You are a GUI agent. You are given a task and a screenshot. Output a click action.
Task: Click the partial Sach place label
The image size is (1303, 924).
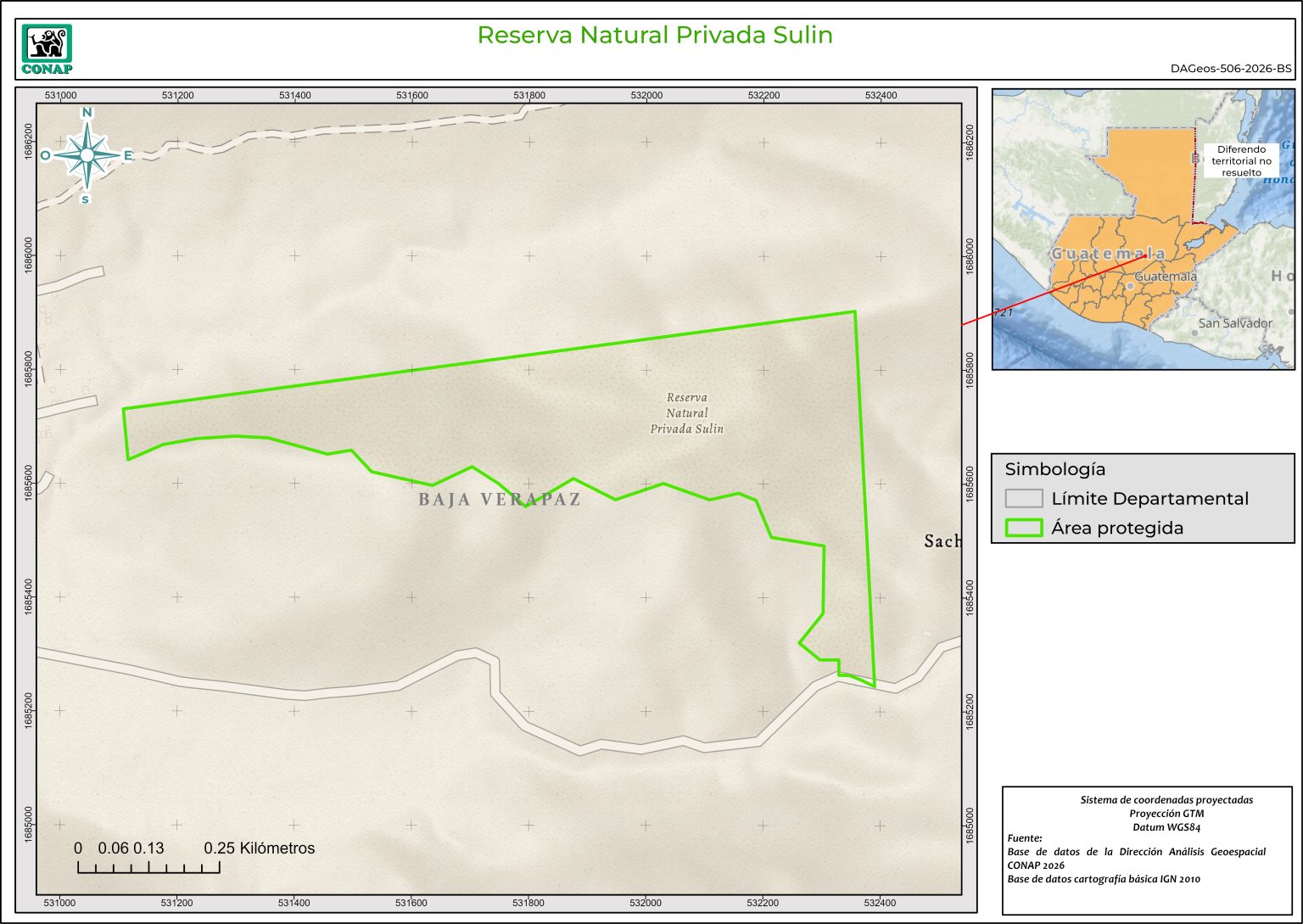pyautogui.click(x=942, y=541)
